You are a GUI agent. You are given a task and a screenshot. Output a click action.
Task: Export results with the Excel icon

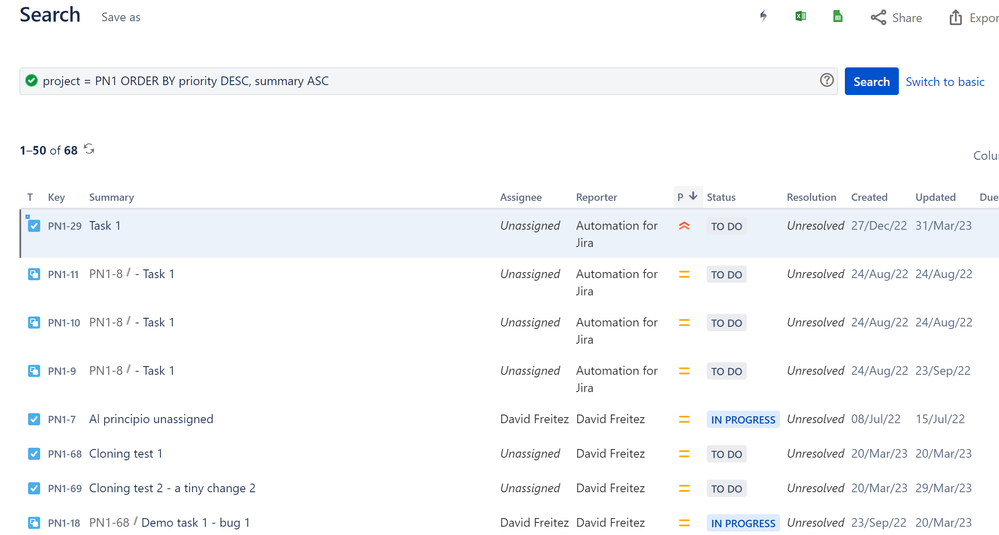(801, 17)
